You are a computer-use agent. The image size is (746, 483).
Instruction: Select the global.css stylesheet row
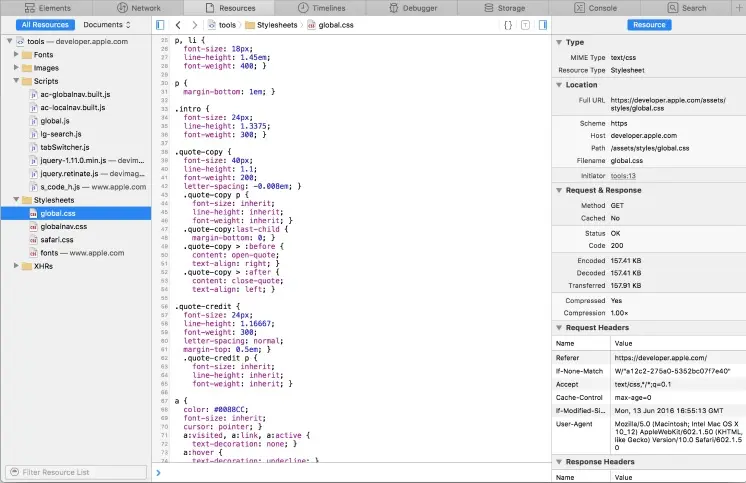[76, 213]
